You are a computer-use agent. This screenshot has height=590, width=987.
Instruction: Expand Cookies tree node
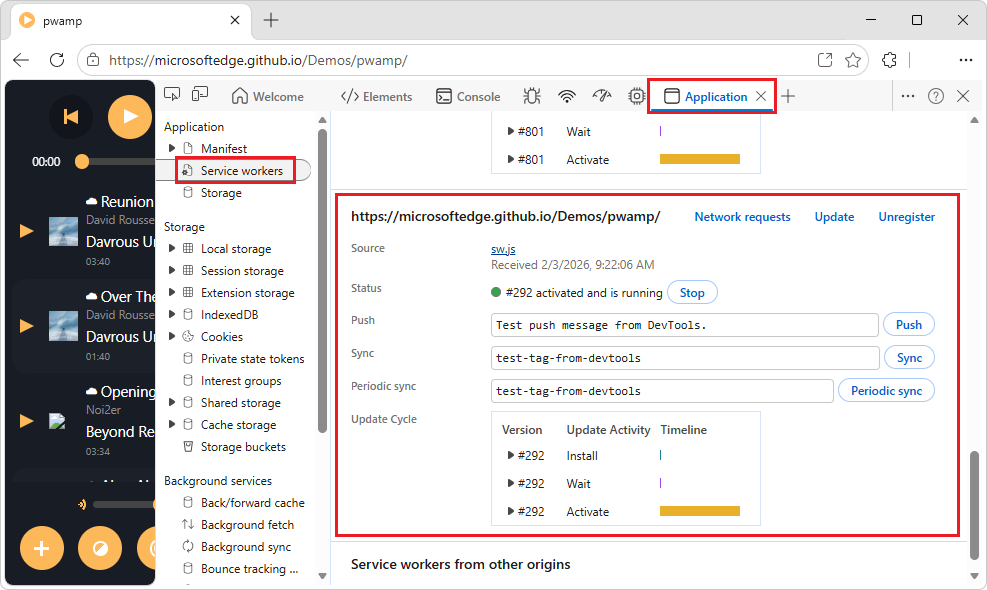point(172,337)
